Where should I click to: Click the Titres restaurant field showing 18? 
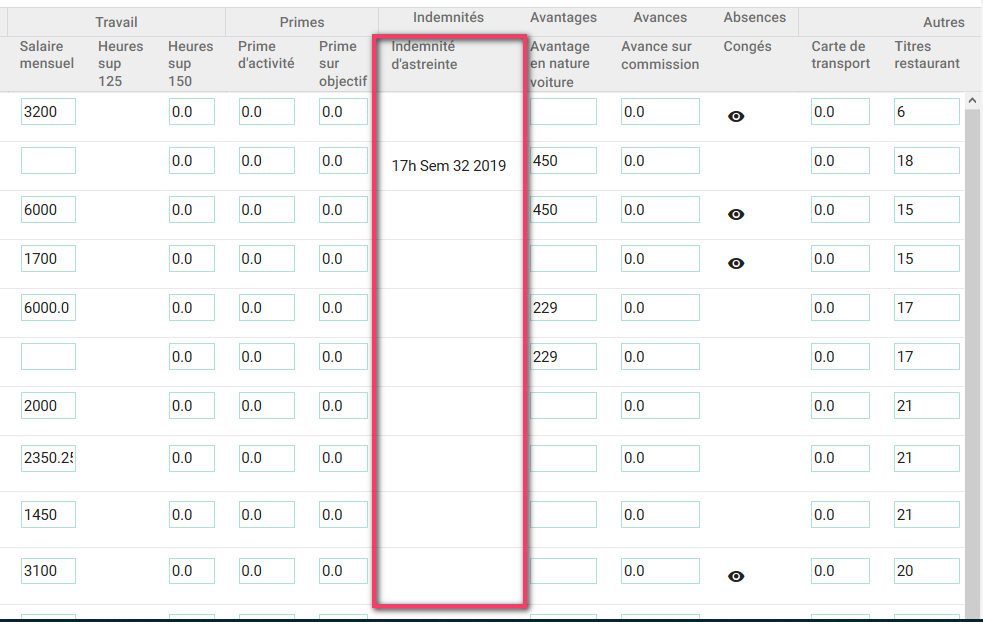926,161
